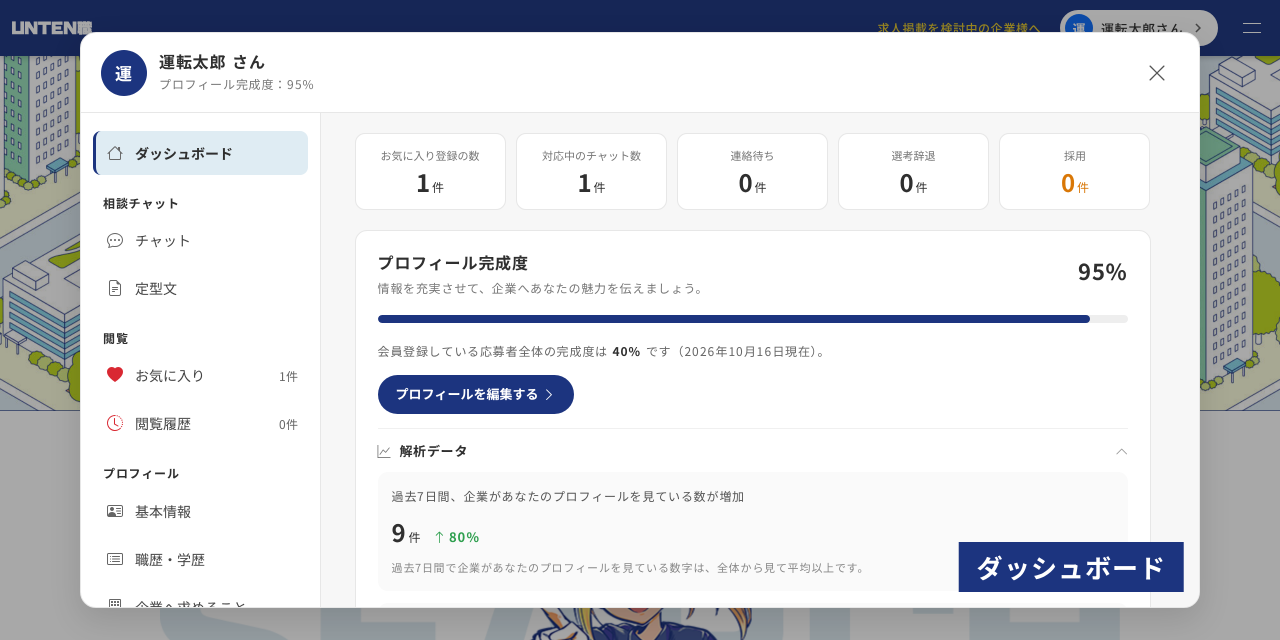This screenshot has height=640, width=1280.
Task: Click the red heart icon
Action: point(115,374)
